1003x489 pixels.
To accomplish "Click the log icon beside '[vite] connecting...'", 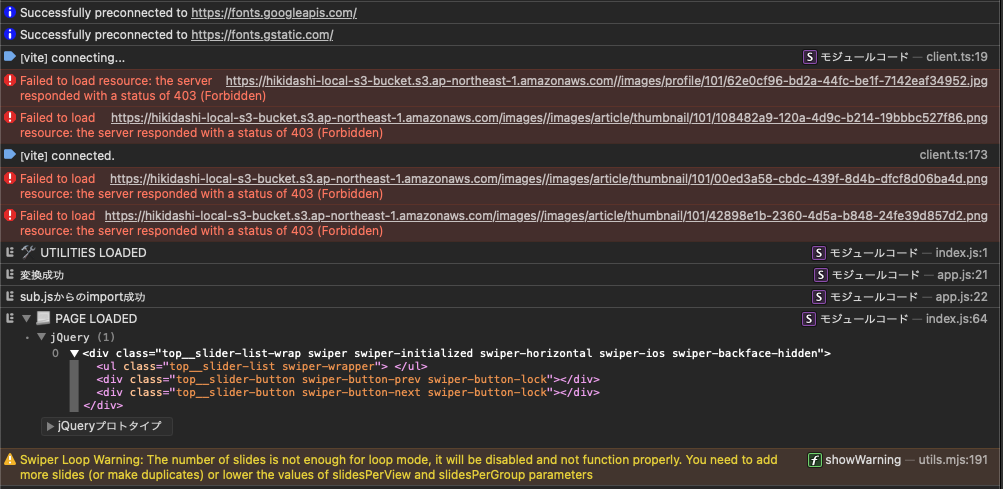I will tap(10, 57).
